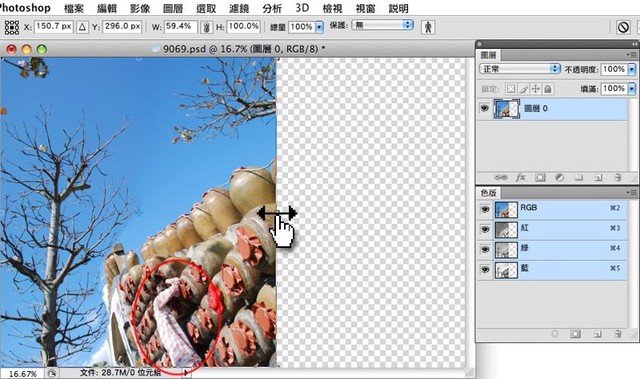Open the 正常 blend mode dropdown
This screenshot has width=640, height=379.
click(520, 69)
